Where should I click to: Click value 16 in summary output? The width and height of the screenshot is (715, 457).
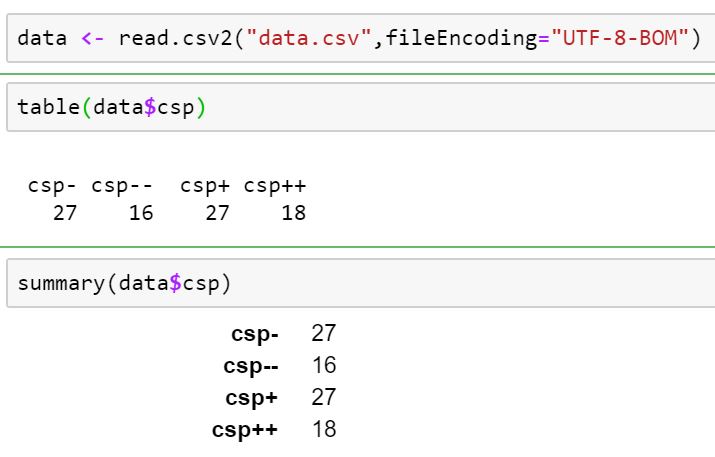(x=324, y=366)
